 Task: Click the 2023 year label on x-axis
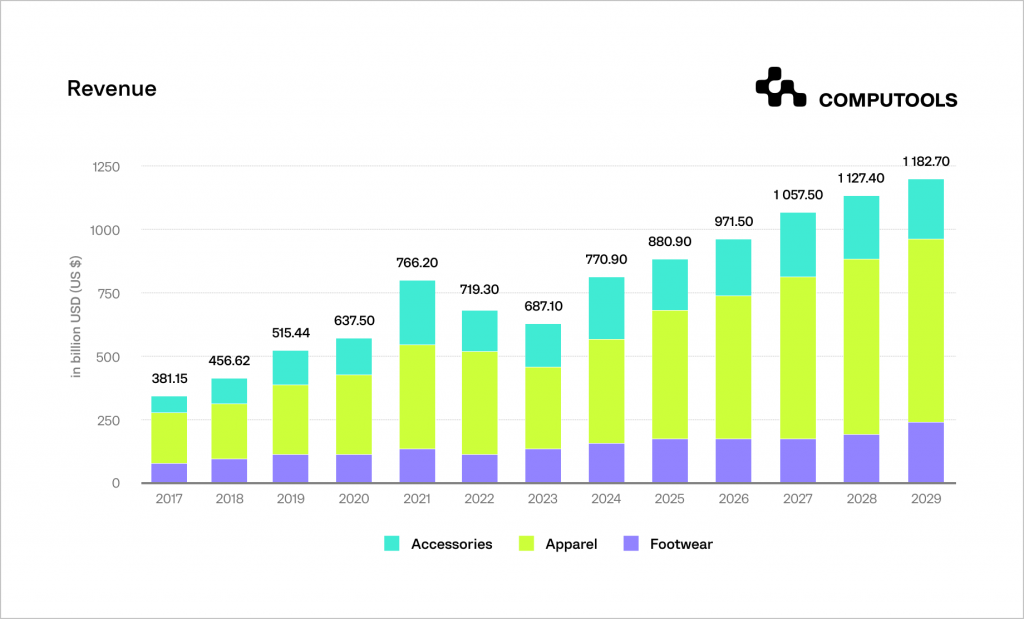click(543, 497)
